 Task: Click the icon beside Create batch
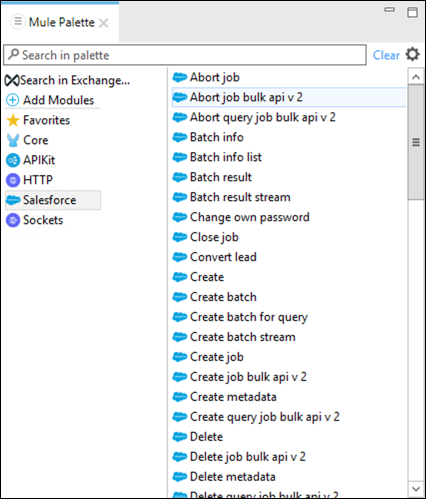[x=180, y=297]
